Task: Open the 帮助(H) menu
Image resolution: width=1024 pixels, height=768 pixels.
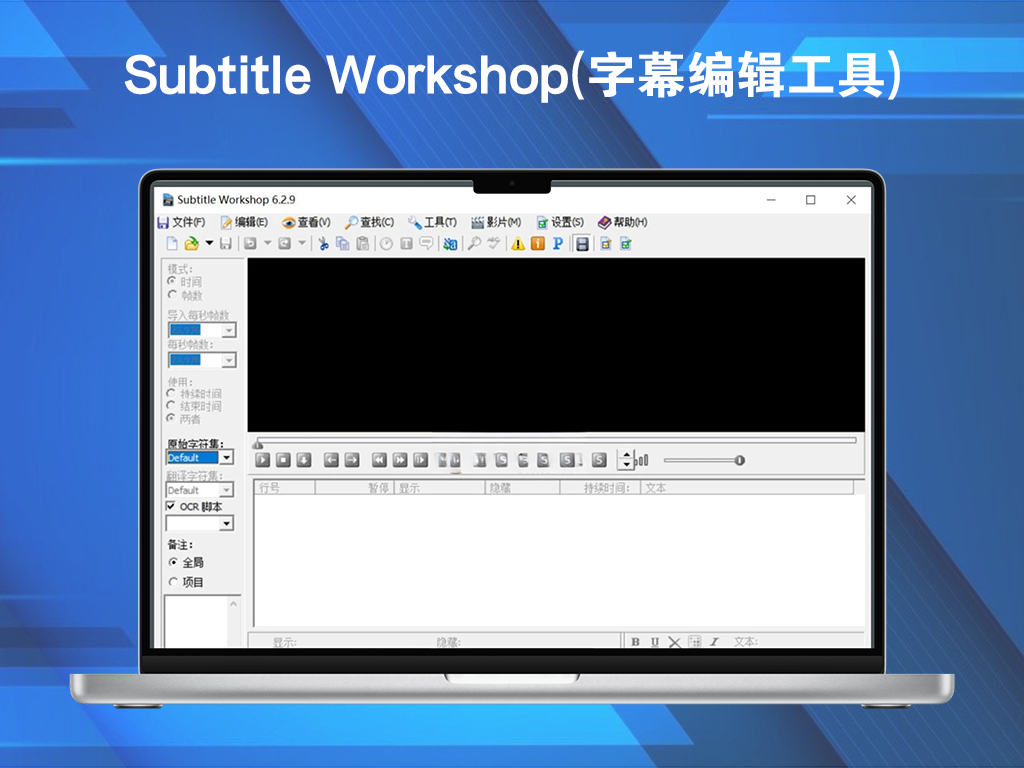Action: coord(622,222)
